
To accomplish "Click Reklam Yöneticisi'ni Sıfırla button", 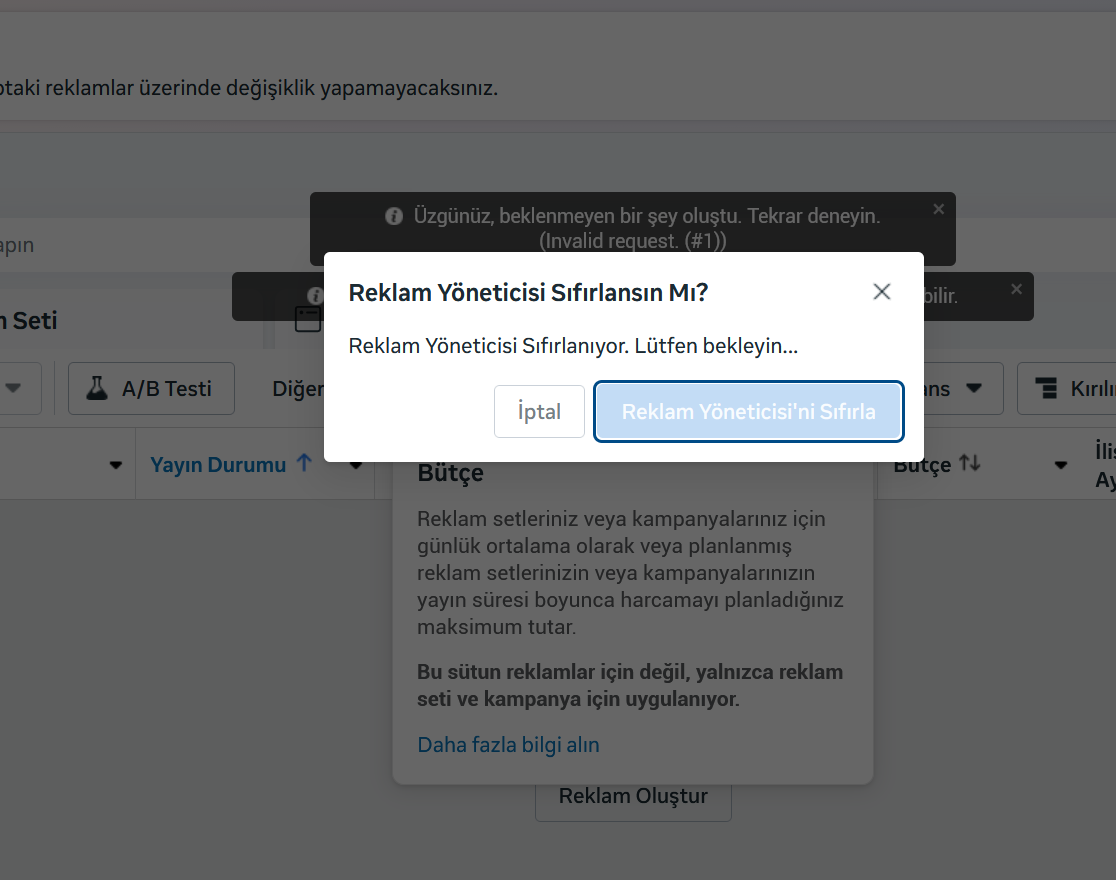I will (x=749, y=412).
